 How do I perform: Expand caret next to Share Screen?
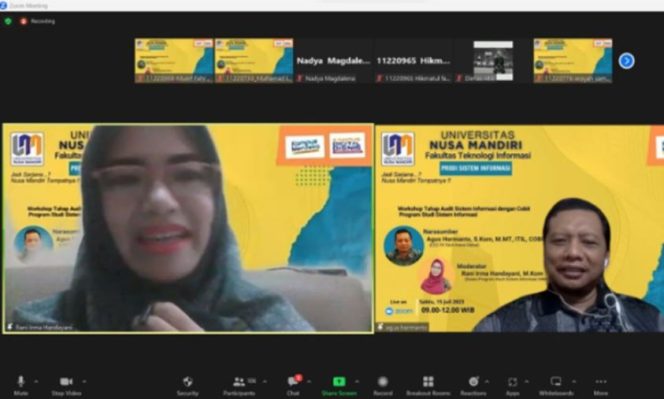coord(357,382)
